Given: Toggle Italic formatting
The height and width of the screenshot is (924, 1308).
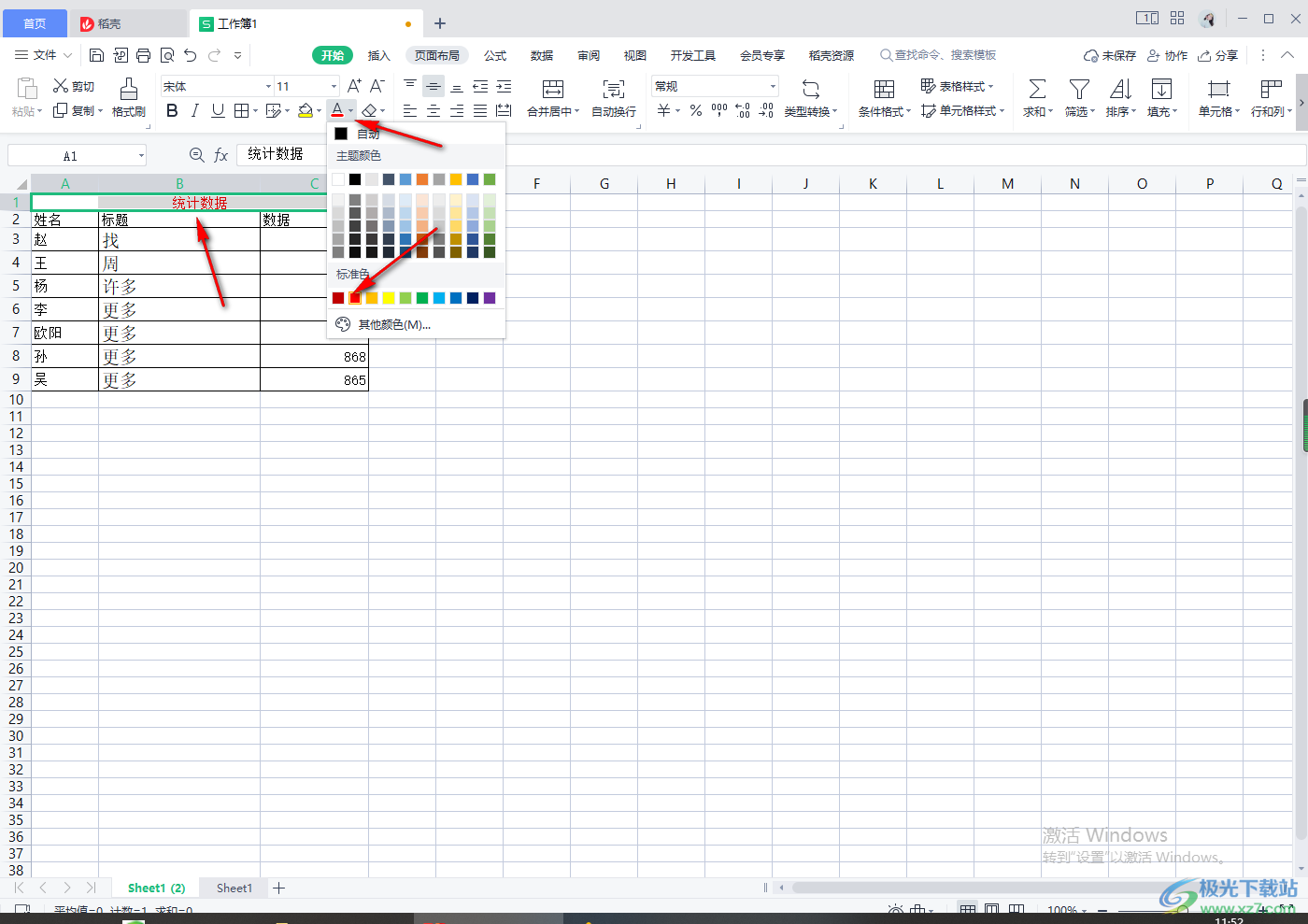Looking at the screenshot, I should coord(194,111).
